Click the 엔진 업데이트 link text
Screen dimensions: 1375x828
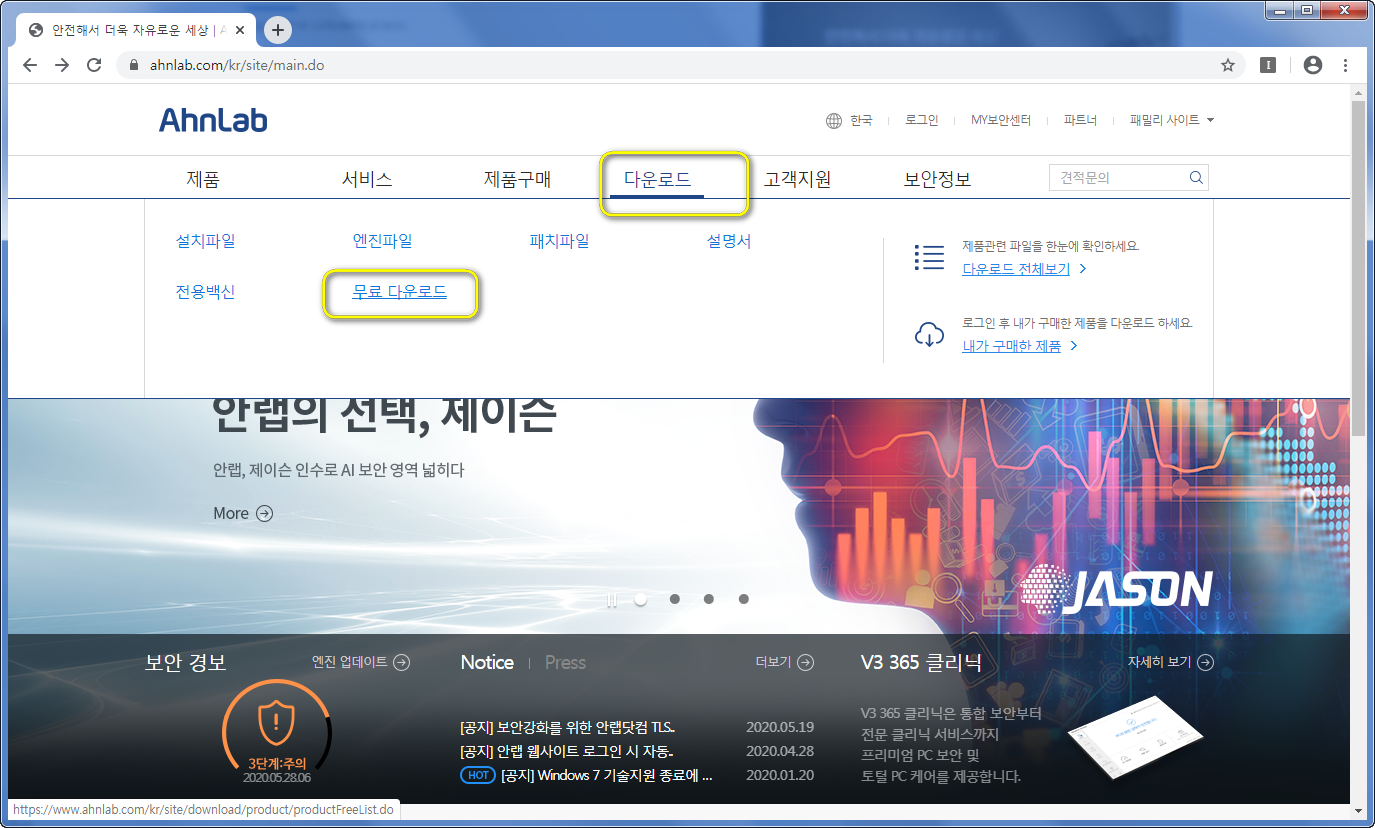point(350,662)
